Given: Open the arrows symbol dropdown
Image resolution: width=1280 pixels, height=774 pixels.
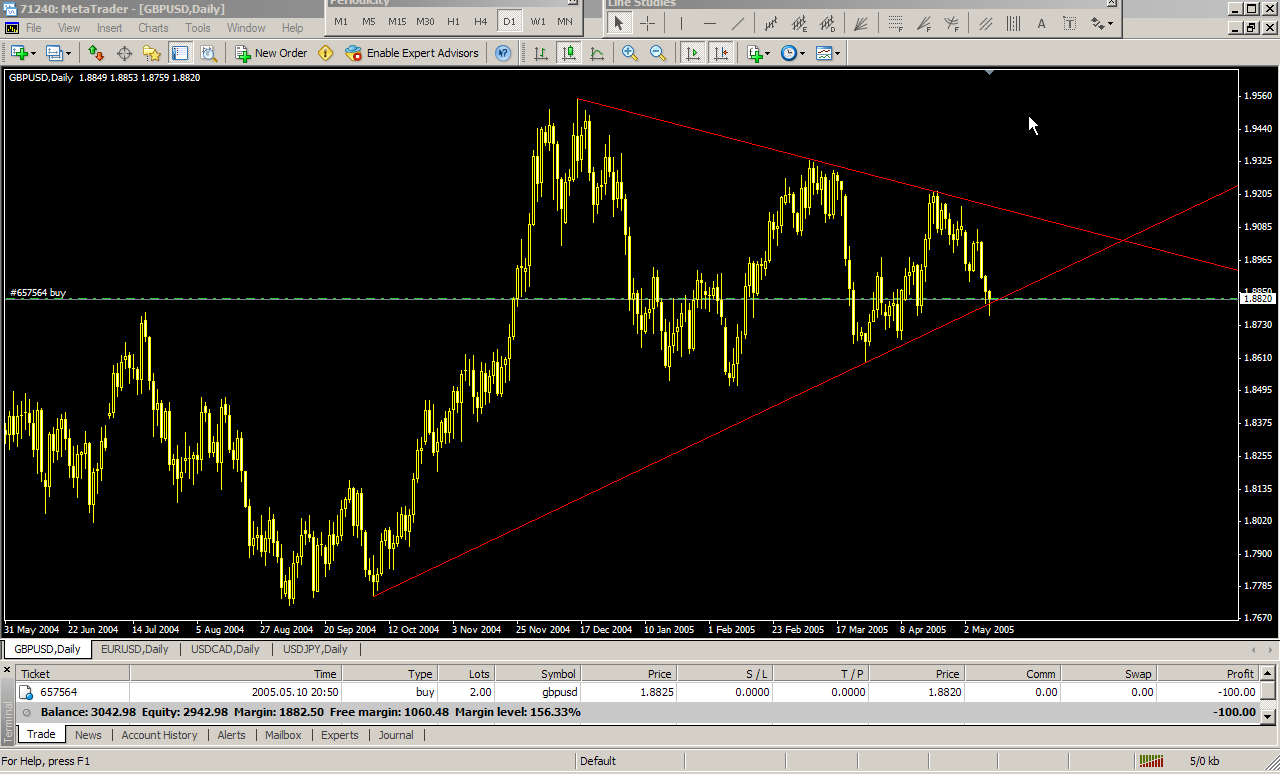Looking at the screenshot, I should point(1102,23).
